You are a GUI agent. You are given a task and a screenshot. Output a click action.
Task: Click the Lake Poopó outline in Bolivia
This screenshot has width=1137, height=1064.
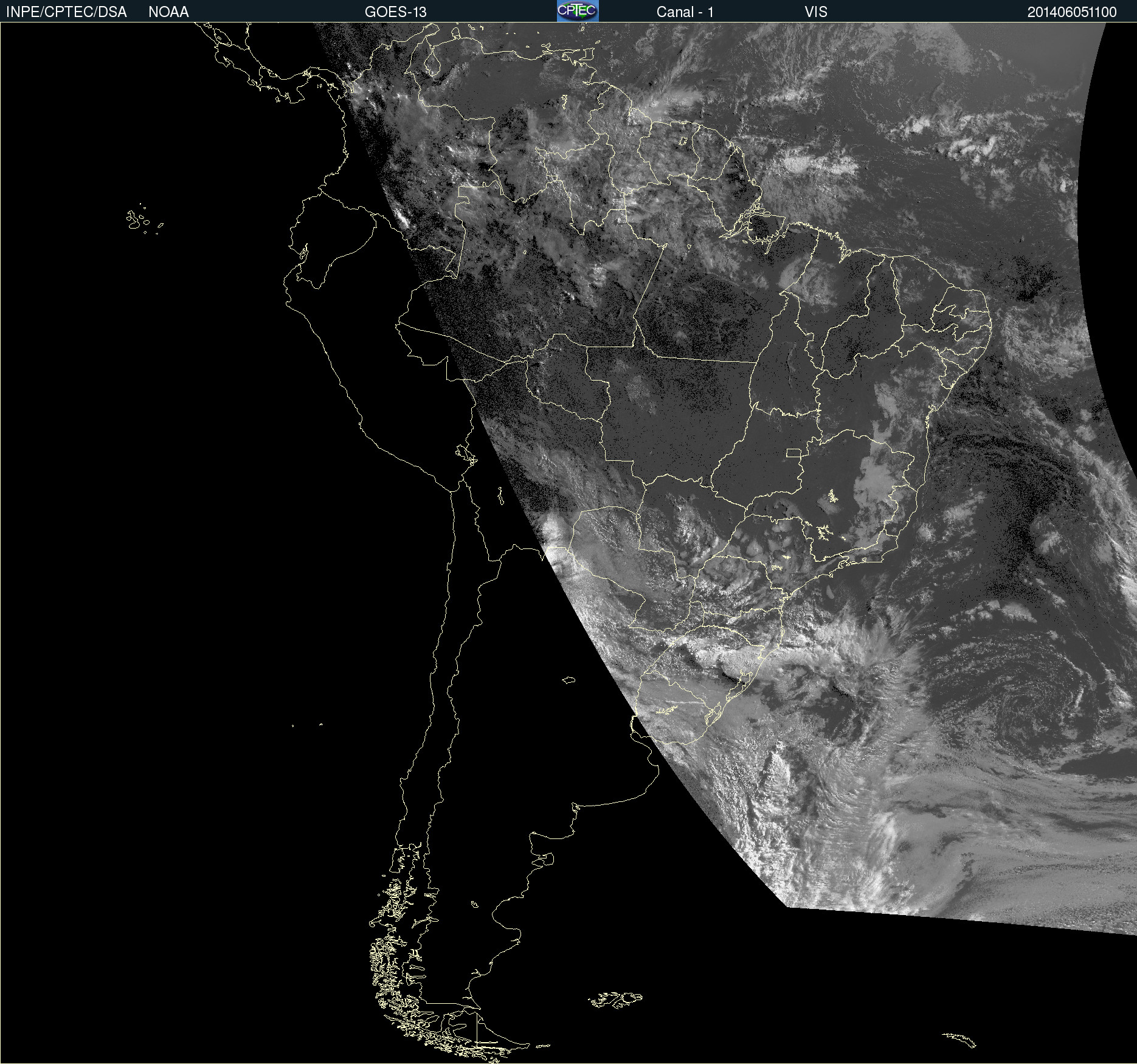tap(500, 496)
